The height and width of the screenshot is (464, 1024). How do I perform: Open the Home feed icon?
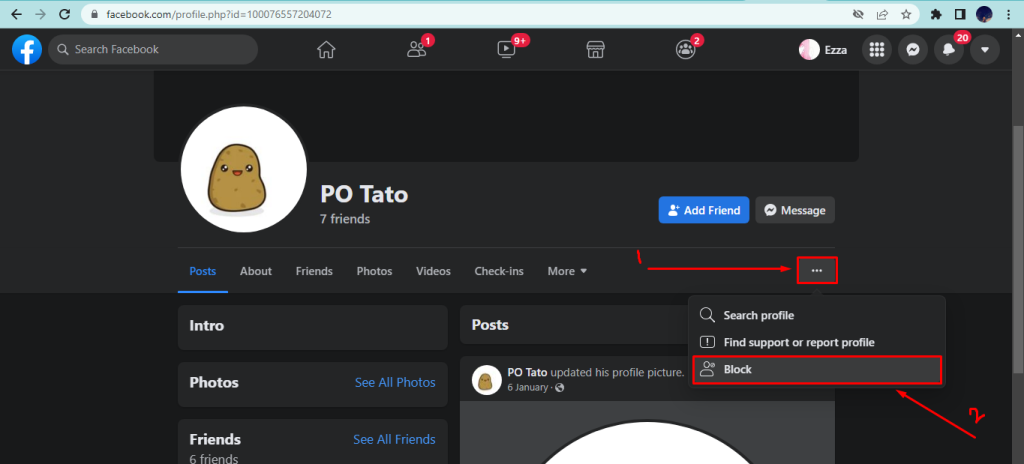pos(326,50)
